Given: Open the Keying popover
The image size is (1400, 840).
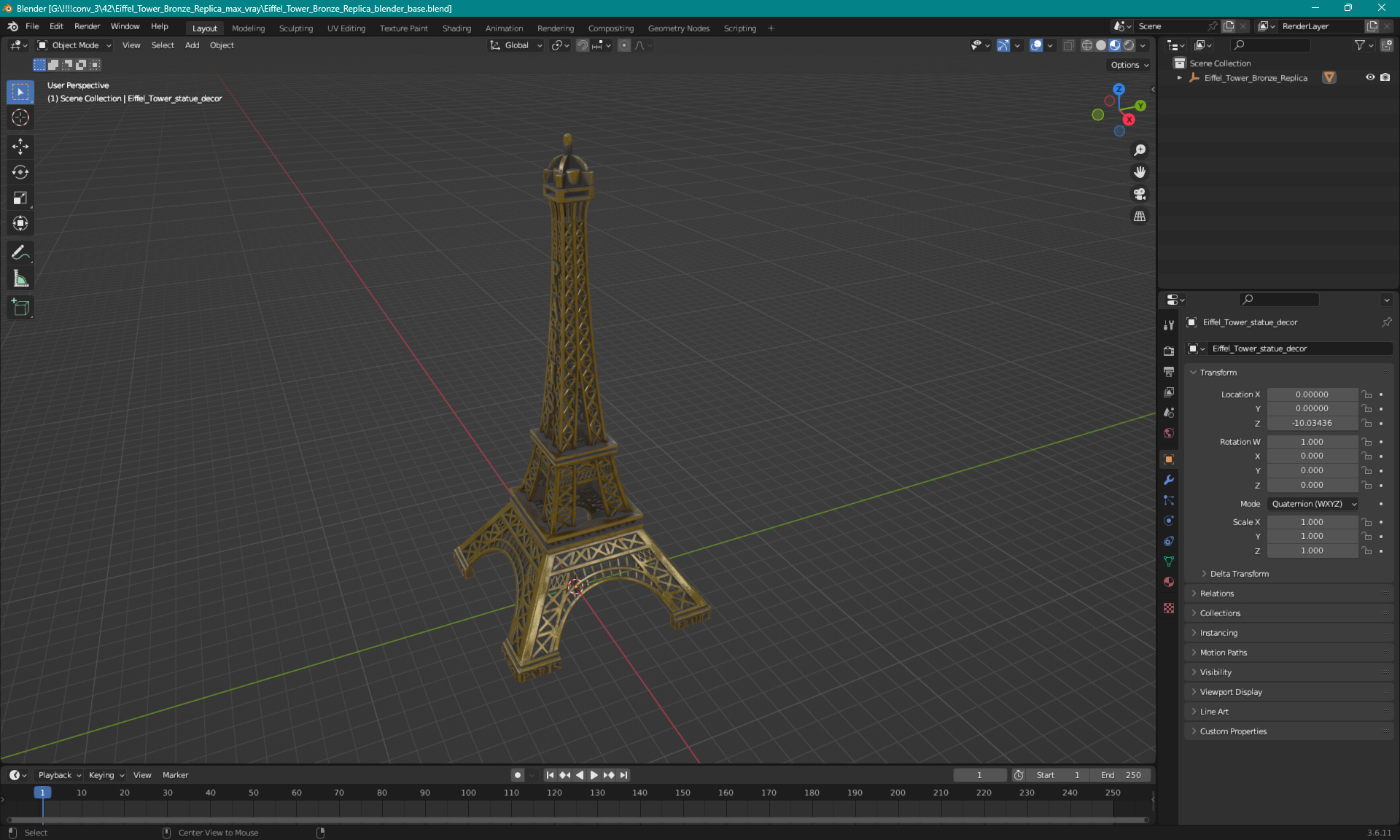Looking at the screenshot, I should click(106, 775).
